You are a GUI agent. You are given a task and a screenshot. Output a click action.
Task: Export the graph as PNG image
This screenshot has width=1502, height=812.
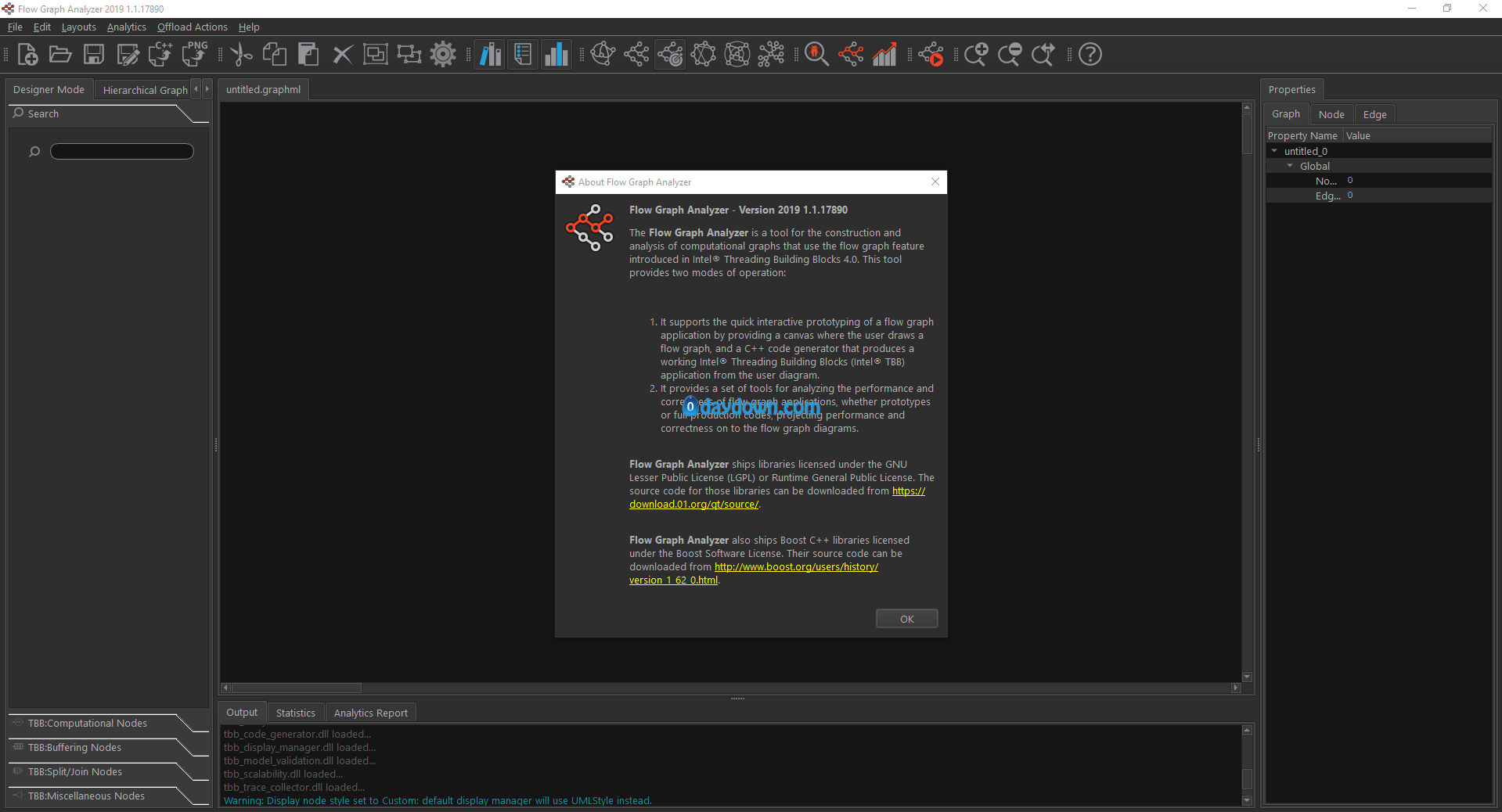click(x=195, y=55)
